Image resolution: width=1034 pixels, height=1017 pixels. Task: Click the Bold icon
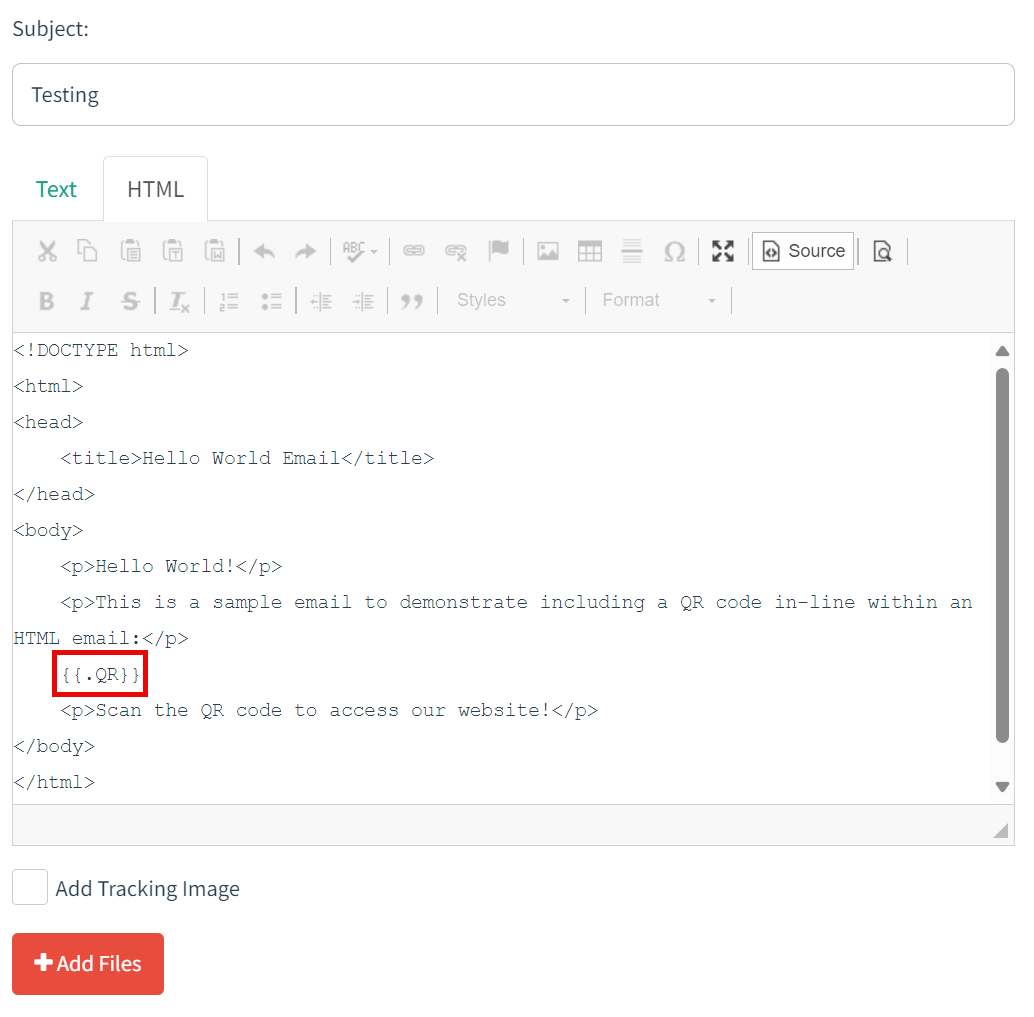click(46, 301)
